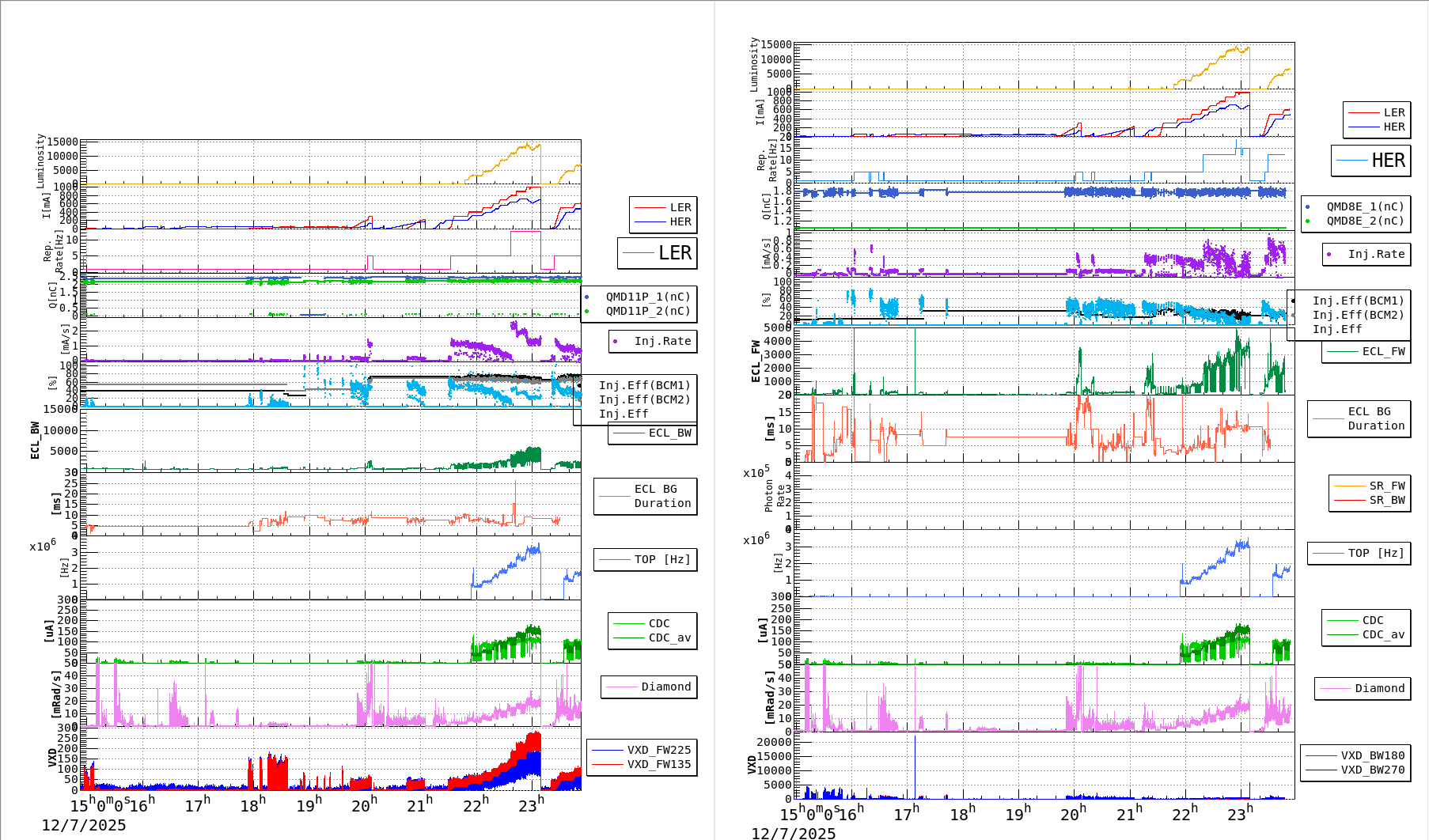Screen dimensions: 1429x840
Task: Select the ECL_FW legend entry
Action: click(1366, 352)
